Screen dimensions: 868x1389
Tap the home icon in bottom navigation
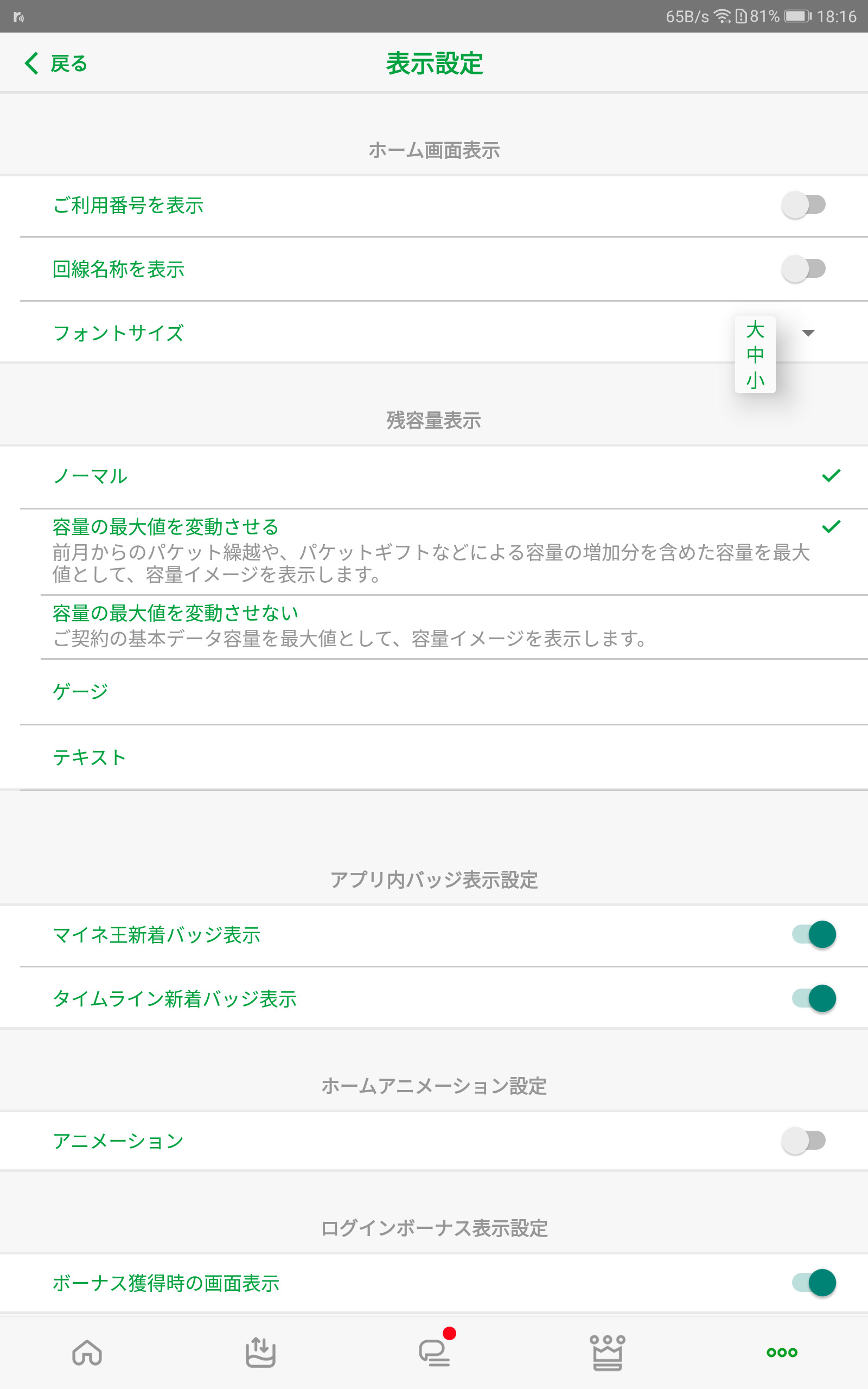click(x=87, y=1352)
